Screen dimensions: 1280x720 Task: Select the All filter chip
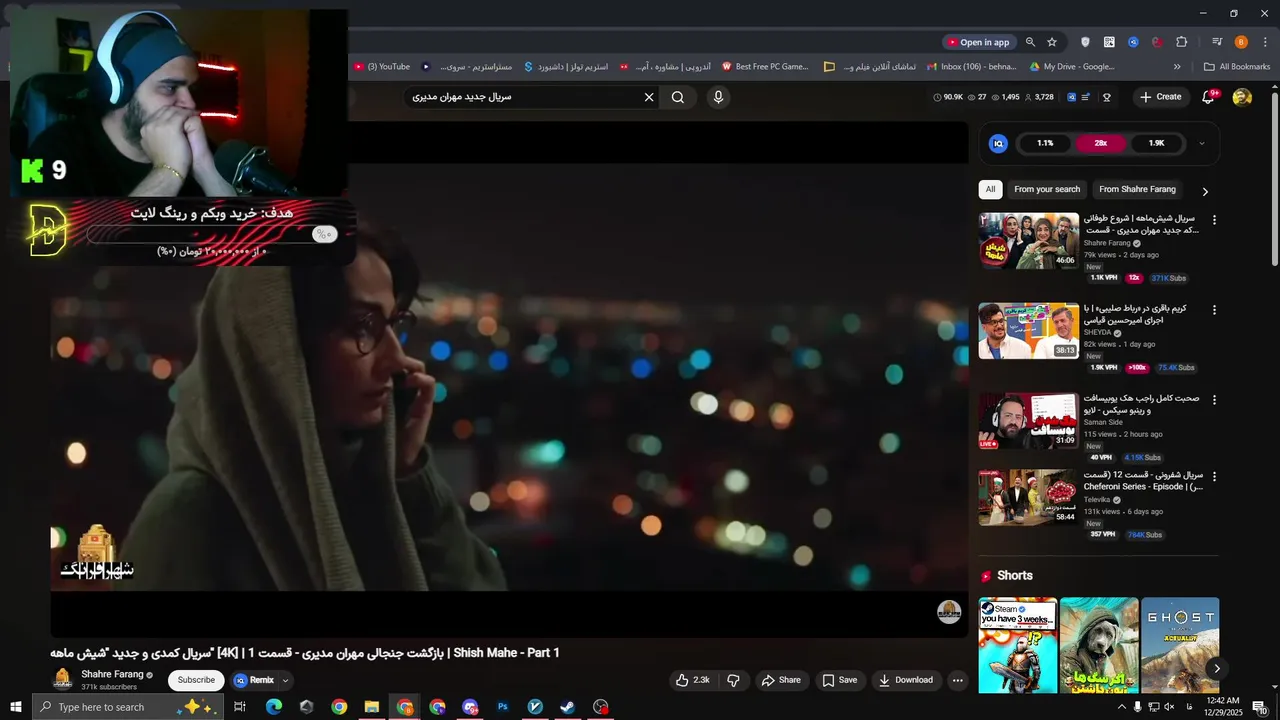[x=990, y=189]
